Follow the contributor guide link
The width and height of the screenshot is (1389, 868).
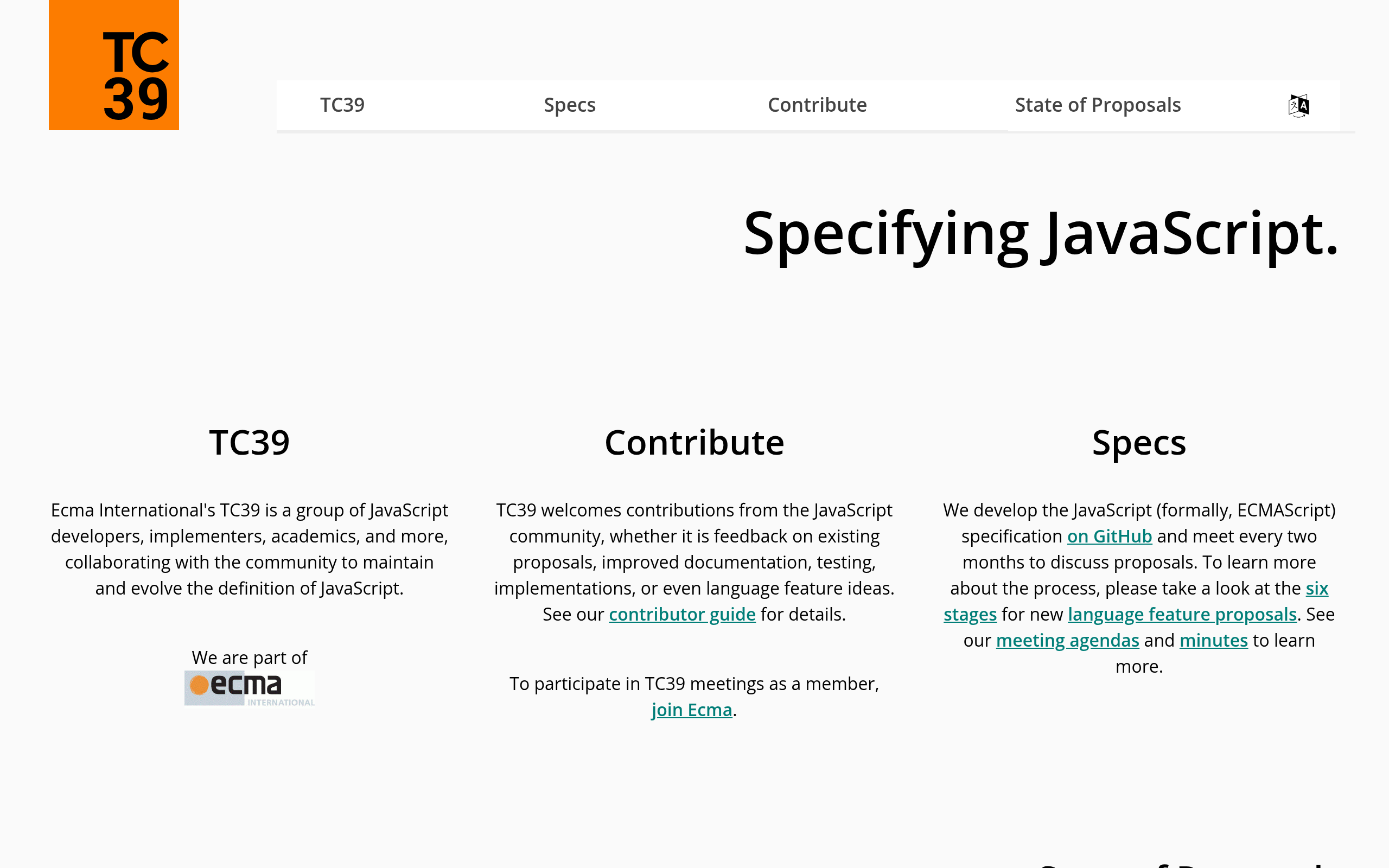(x=682, y=614)
